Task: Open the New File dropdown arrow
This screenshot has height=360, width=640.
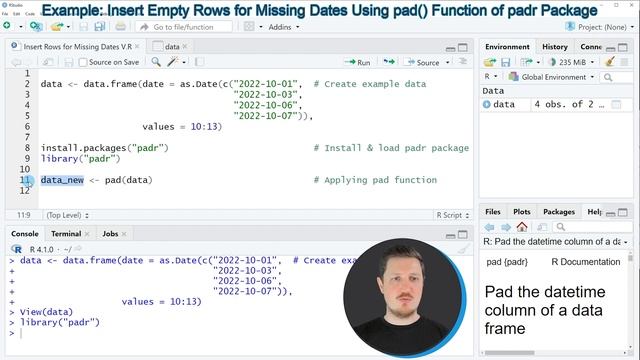Action: pyautogui.click(x=20, y=27)
